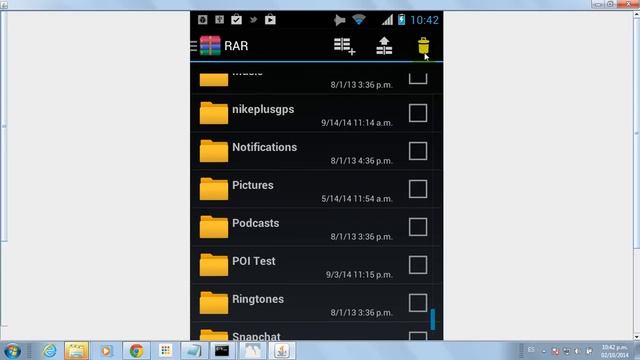Image resolution: width=640 pixels, height=360 pixels.
Task: Open the Podcasts folder icon
Action: click(x=213, y=227)
